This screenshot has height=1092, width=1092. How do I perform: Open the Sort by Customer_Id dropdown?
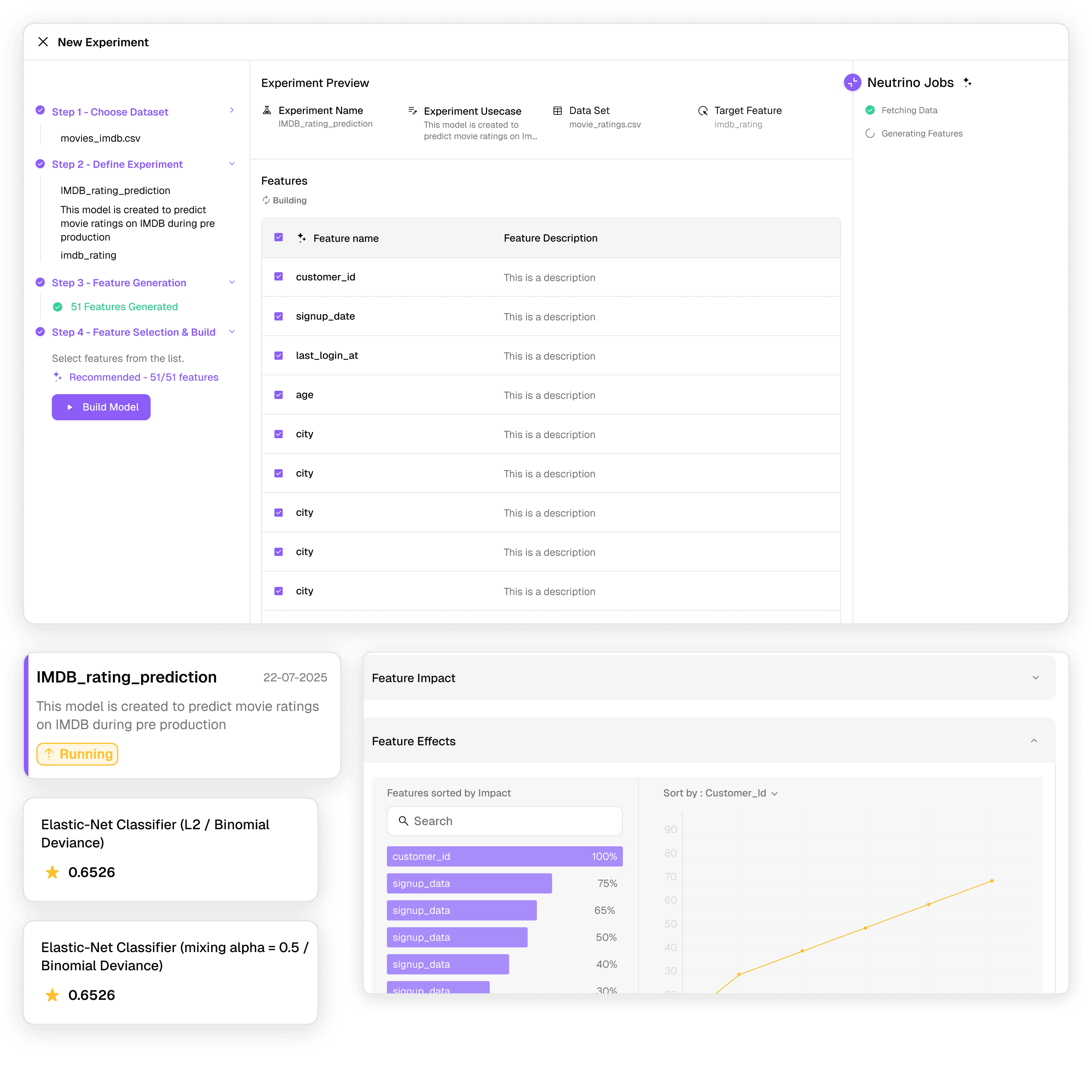click(721, 793)
